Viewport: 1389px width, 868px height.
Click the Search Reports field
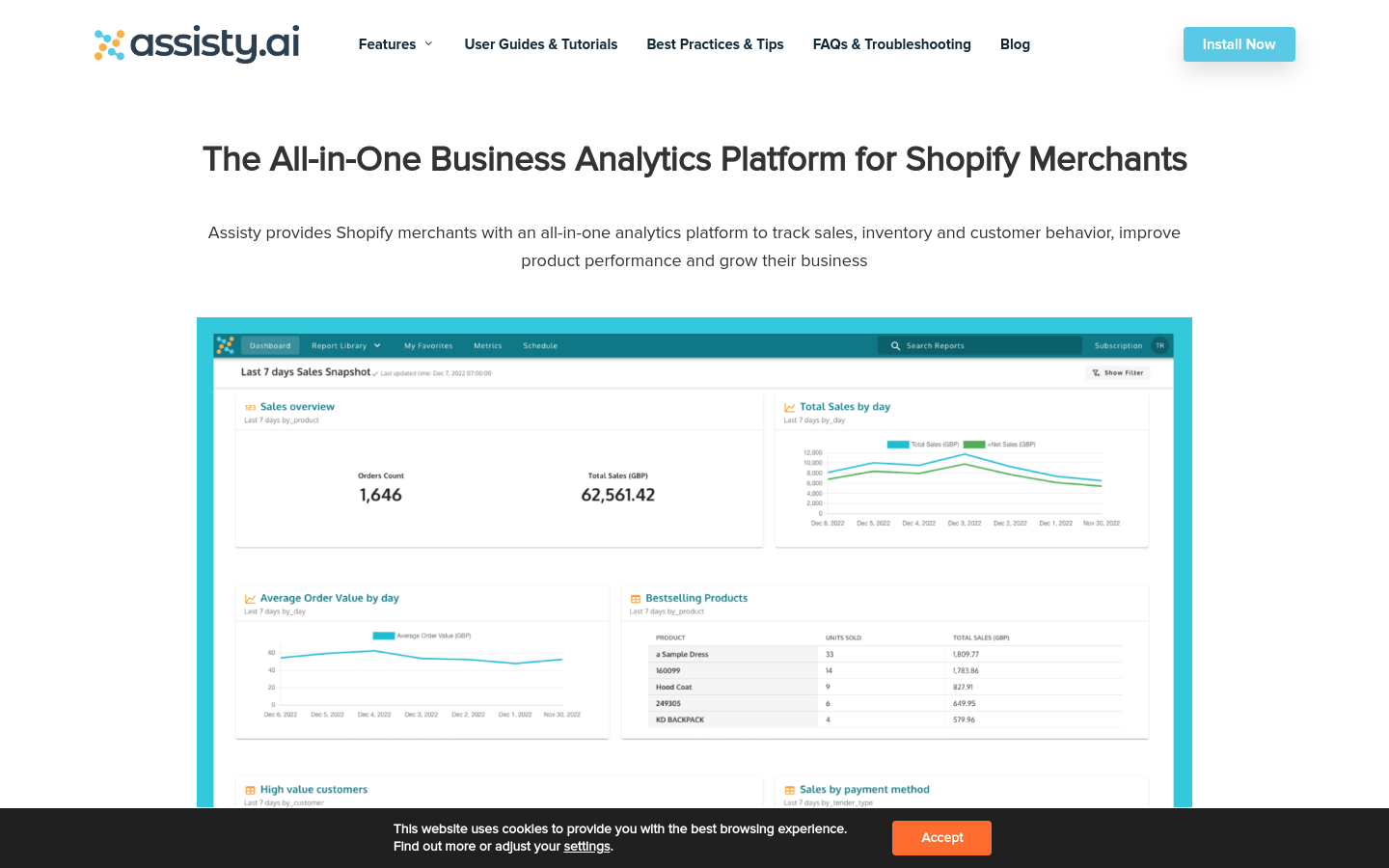[x=980, y=345]
